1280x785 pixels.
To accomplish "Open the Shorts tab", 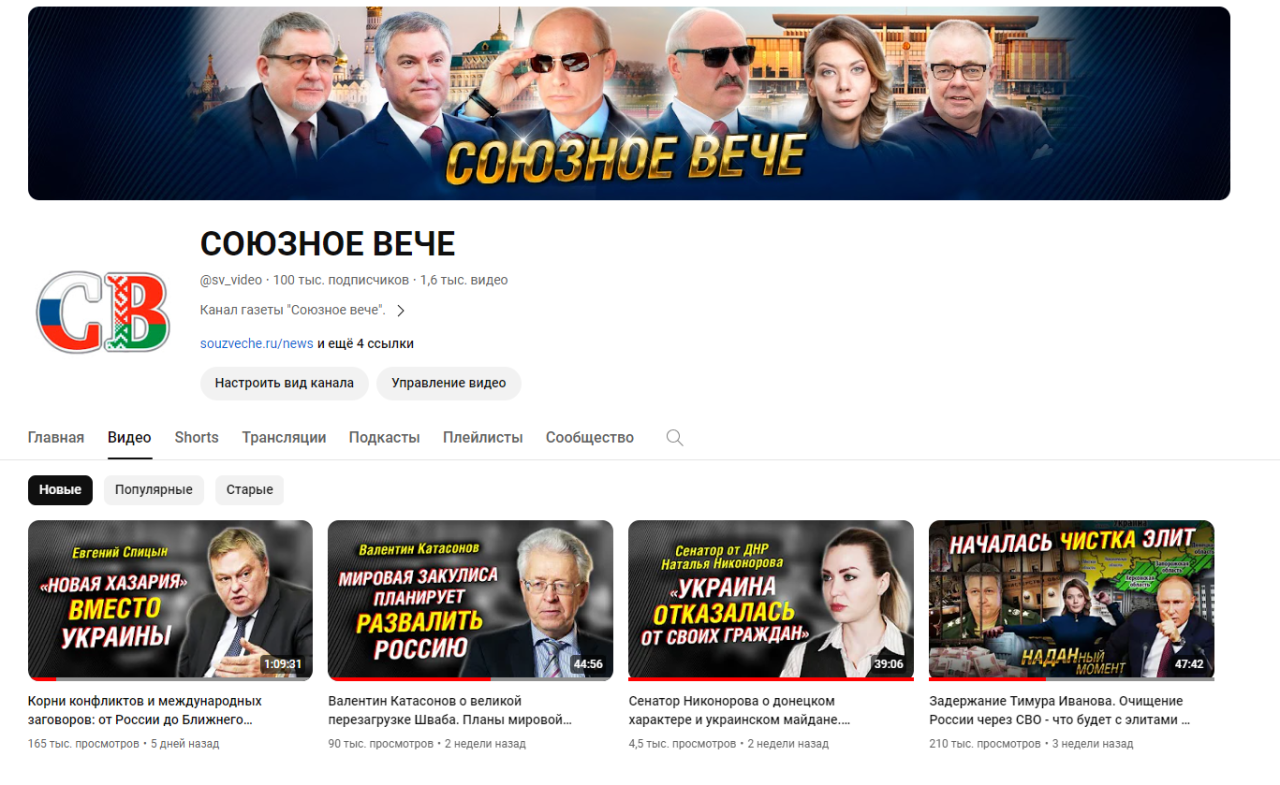I will point(196,438).
